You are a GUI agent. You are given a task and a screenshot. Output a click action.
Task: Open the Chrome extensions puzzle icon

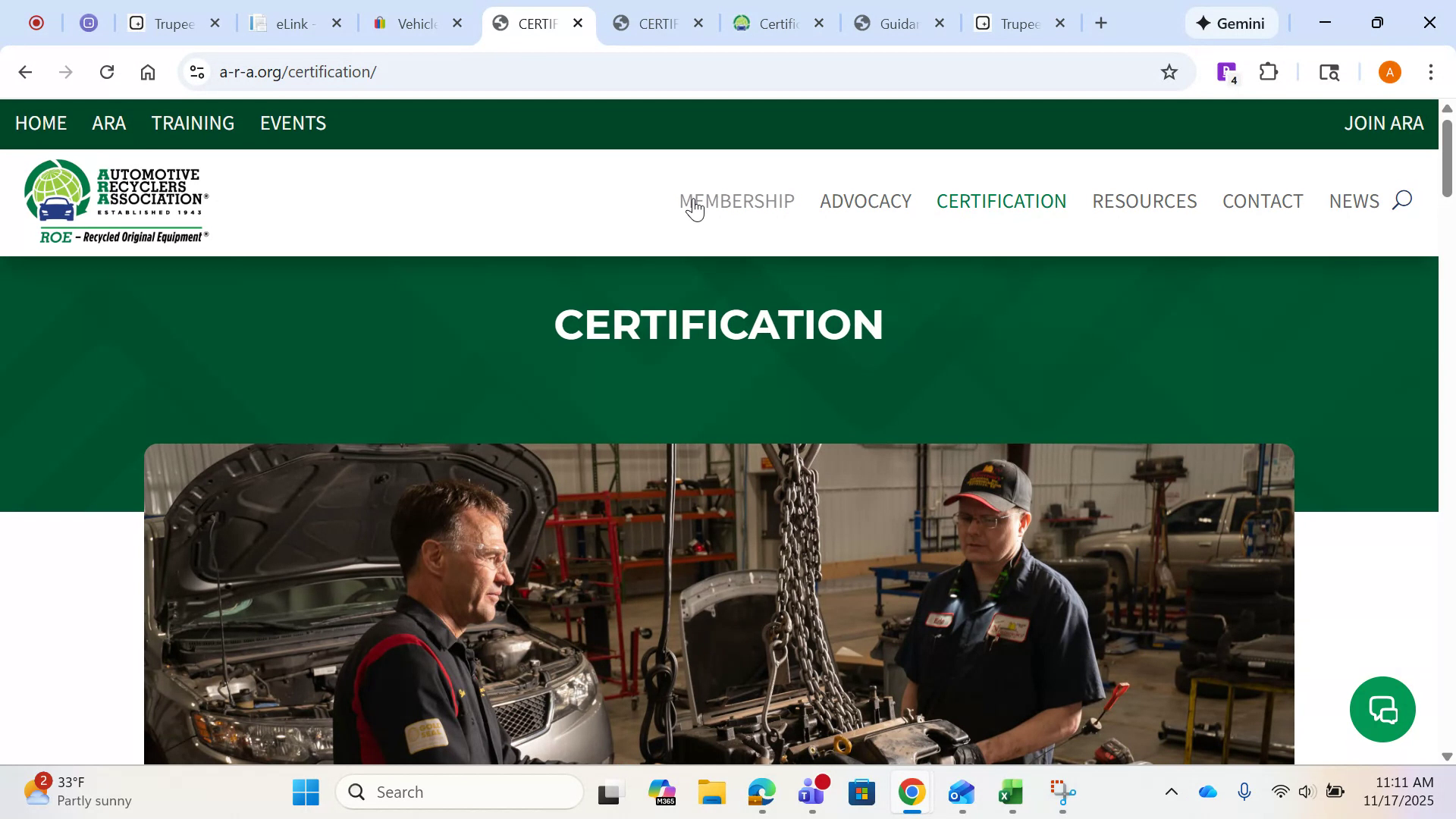pos(1269,72)
